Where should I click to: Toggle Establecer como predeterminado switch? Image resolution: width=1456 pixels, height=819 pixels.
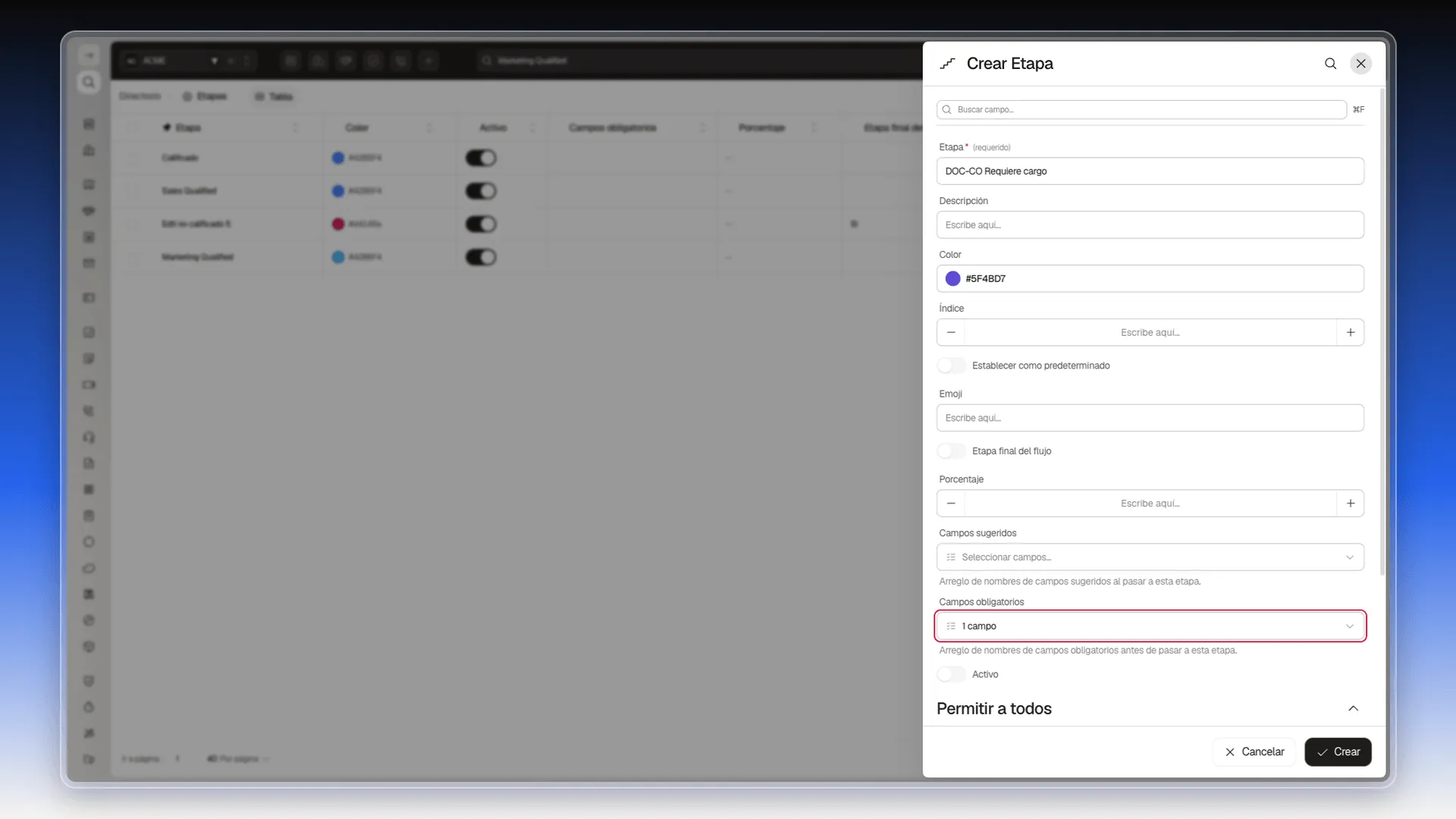point(952,366)
